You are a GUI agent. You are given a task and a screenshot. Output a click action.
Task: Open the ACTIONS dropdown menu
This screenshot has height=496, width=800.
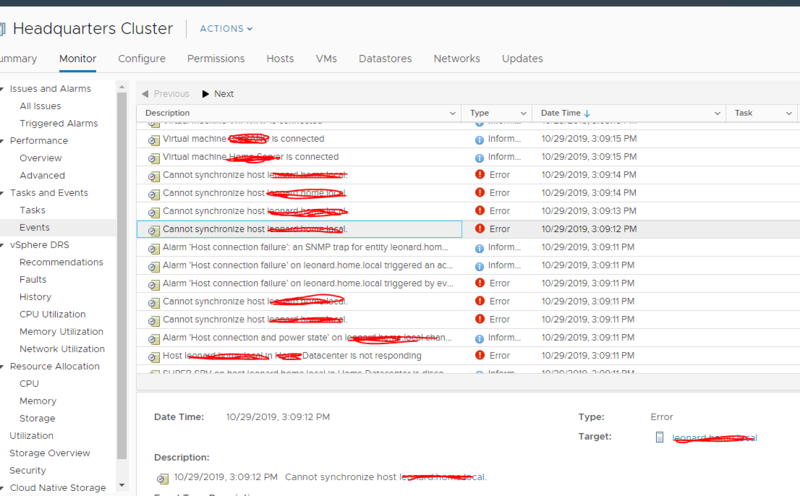(226, 29)
